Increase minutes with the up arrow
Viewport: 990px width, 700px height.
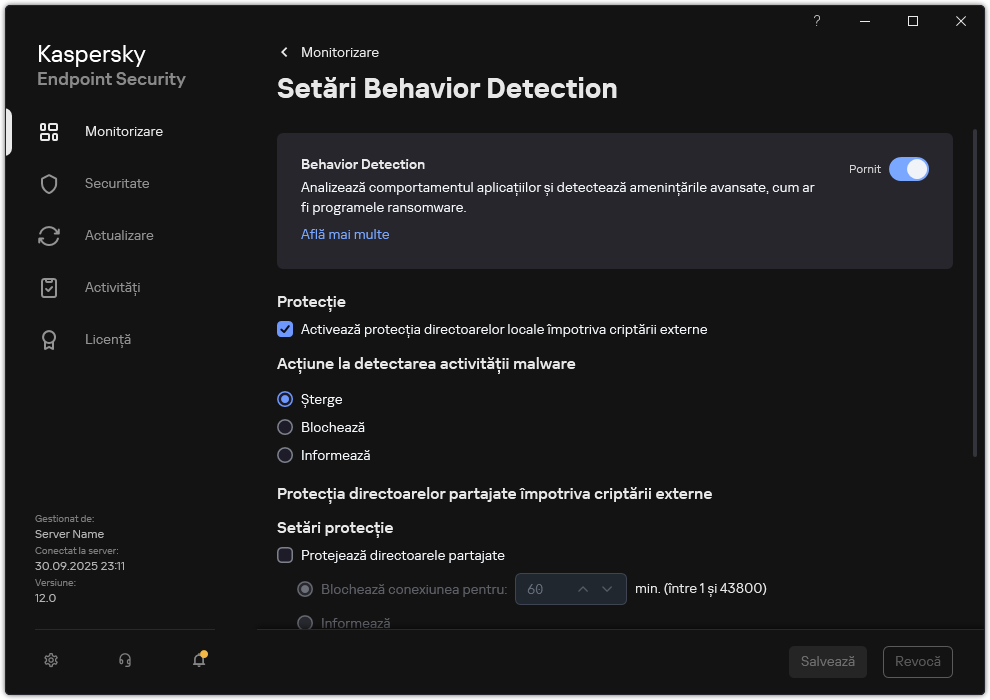click(x=583, y=589)
